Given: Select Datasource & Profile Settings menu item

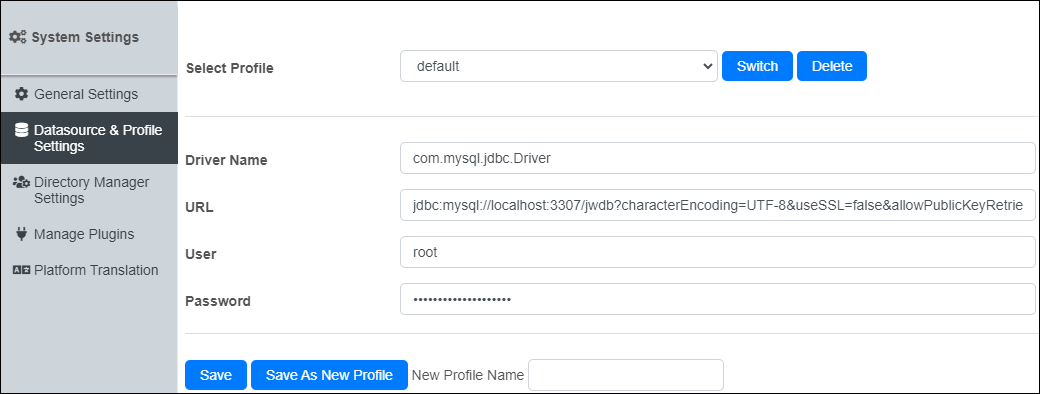Looking at the screenshot, I should pyautogui.click(x=89, y=138).
